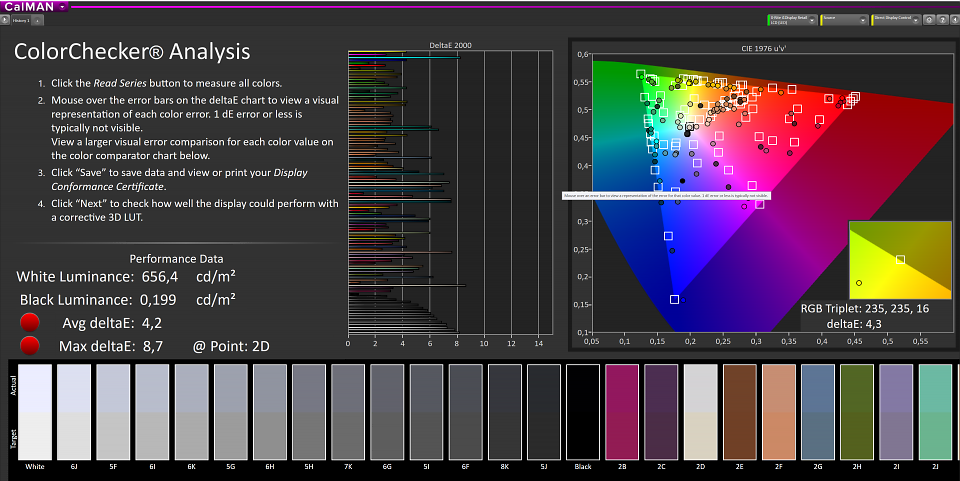
Task: Click the '@ Point: 2D' label
Action: coord(231,346)
